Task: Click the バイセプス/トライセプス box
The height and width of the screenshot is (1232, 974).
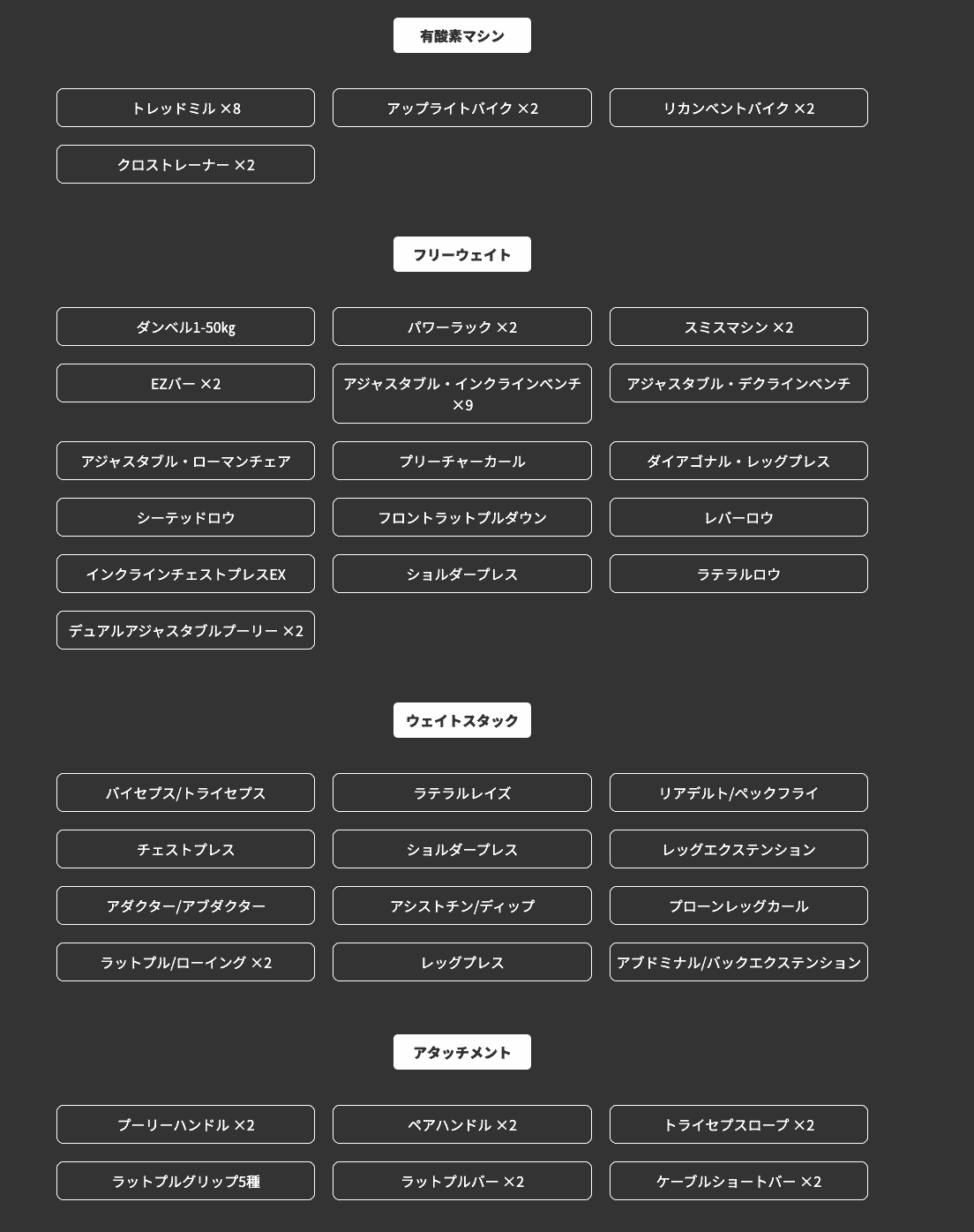Action: (185, 793)
